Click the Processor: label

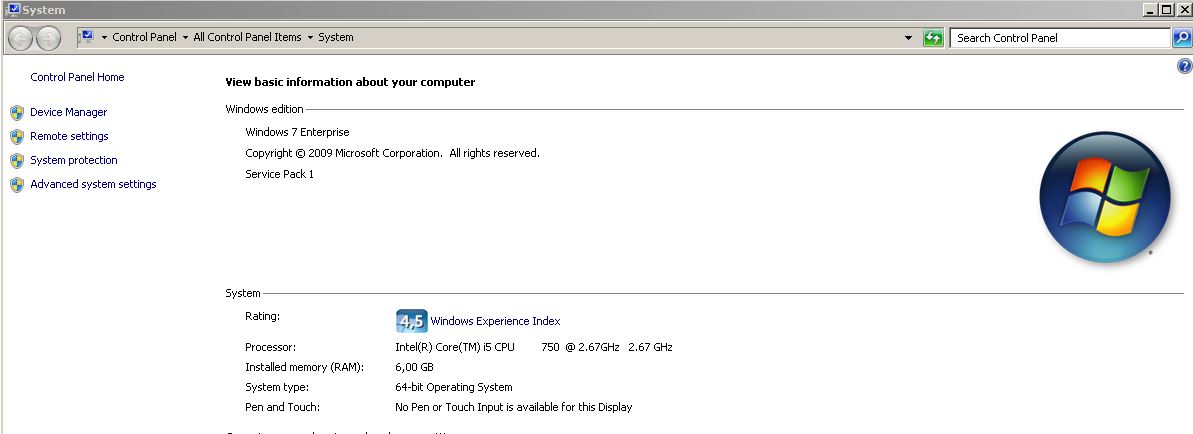click(270, 347)
